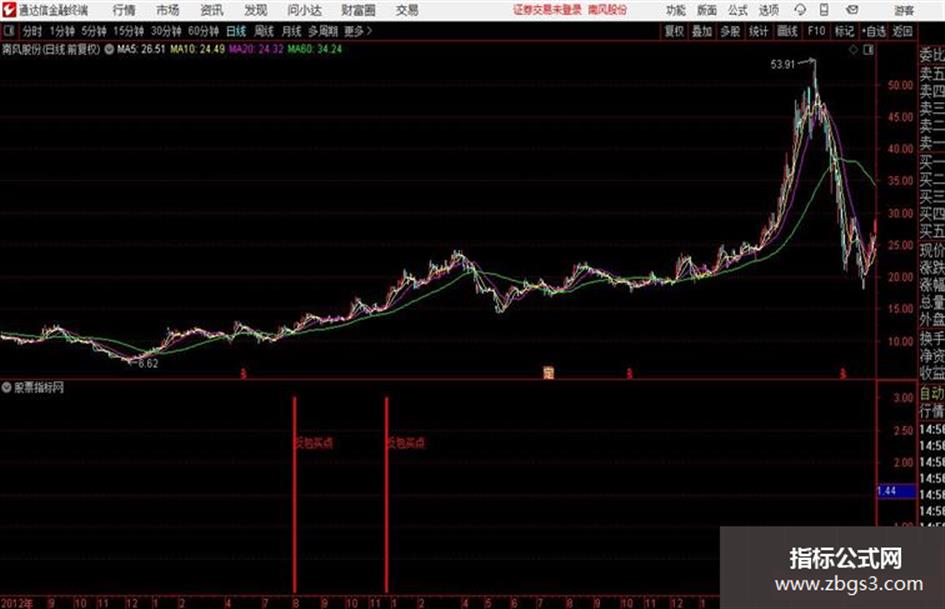
Task: Open the moving-average settings circle icon before MA5
Action: click(x=109, y=49)
